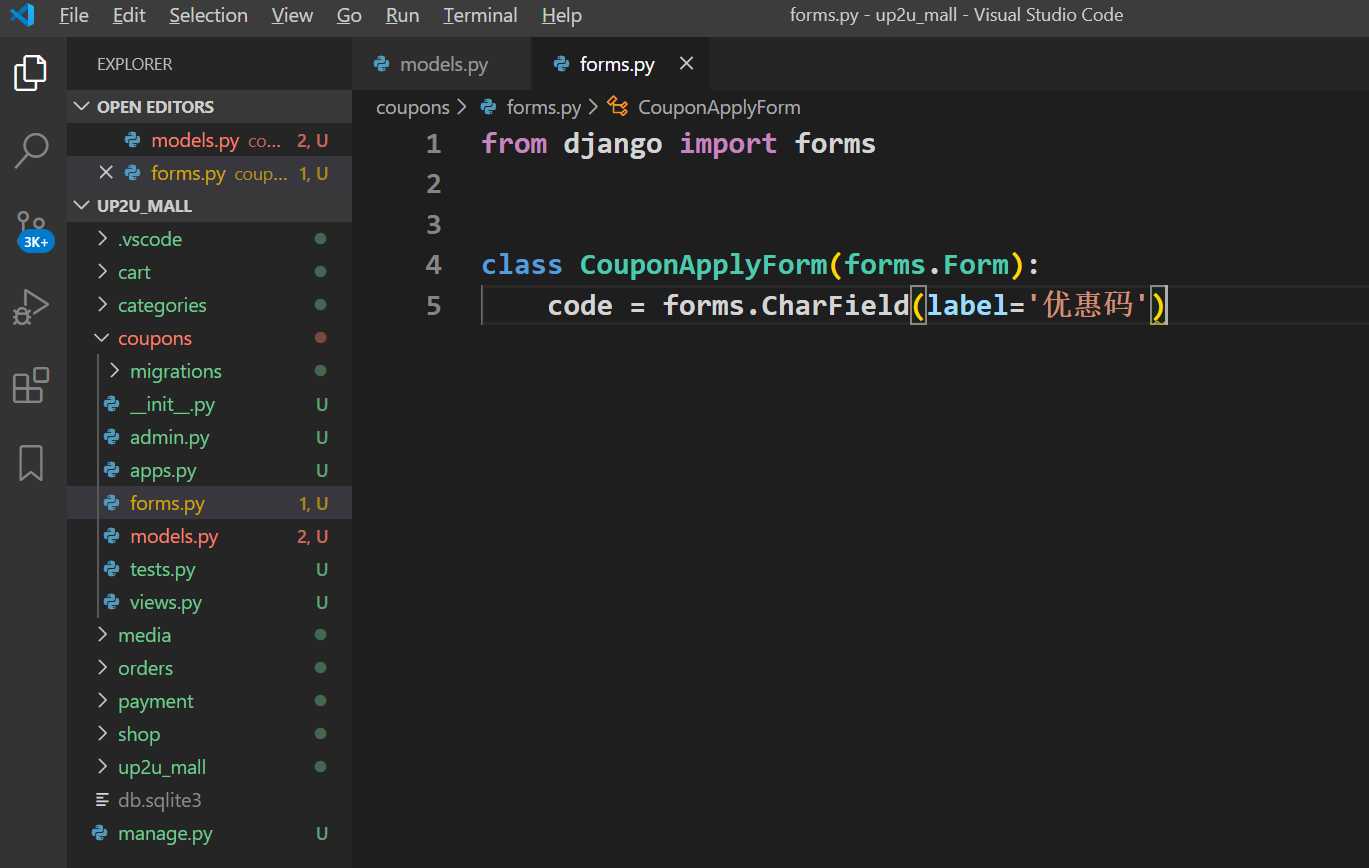Click the EXPLORER panel title

pos(135,64)
